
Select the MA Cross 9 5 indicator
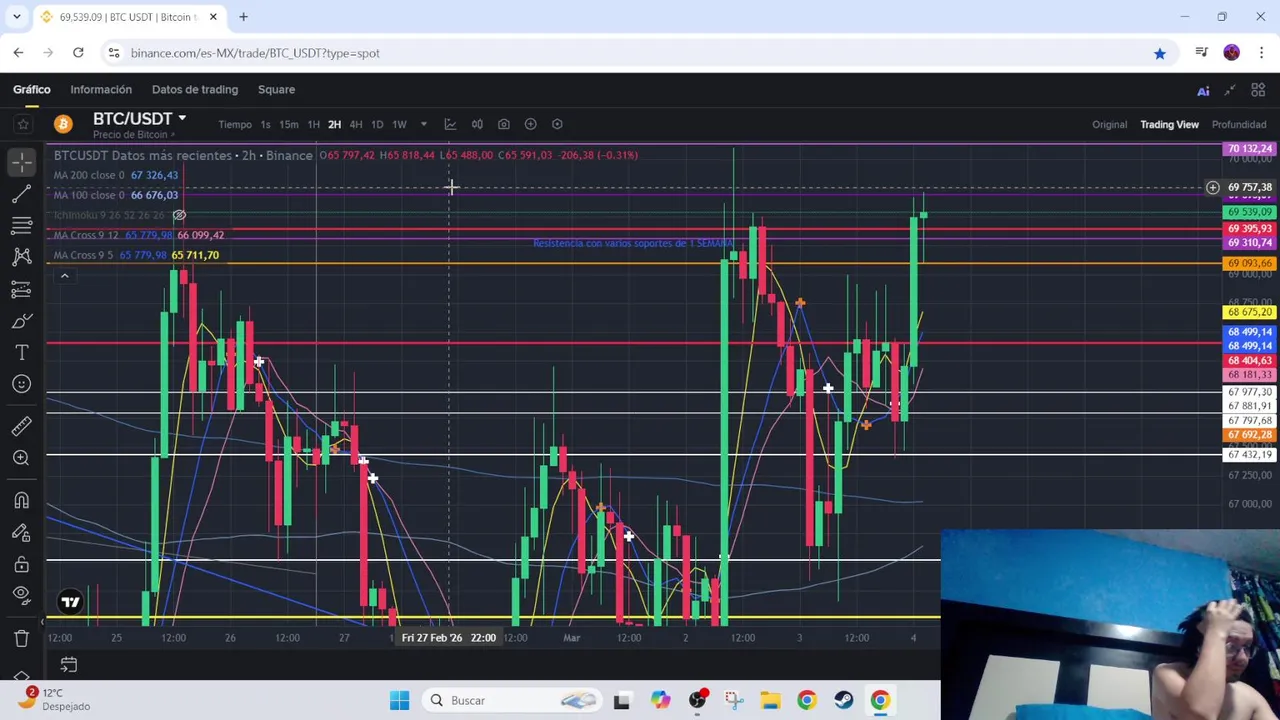click(x=83, y=255)
